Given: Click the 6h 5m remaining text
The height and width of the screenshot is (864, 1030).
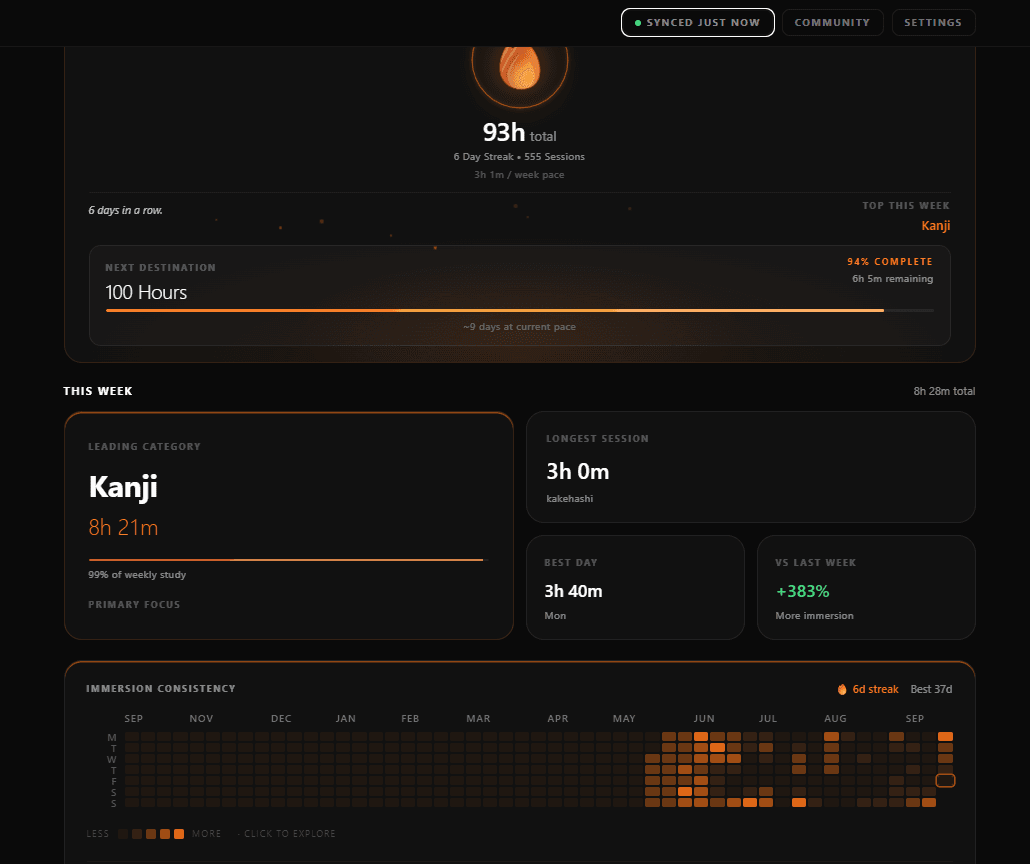Looking at the screenshot, I should click(x=892, y=279).
